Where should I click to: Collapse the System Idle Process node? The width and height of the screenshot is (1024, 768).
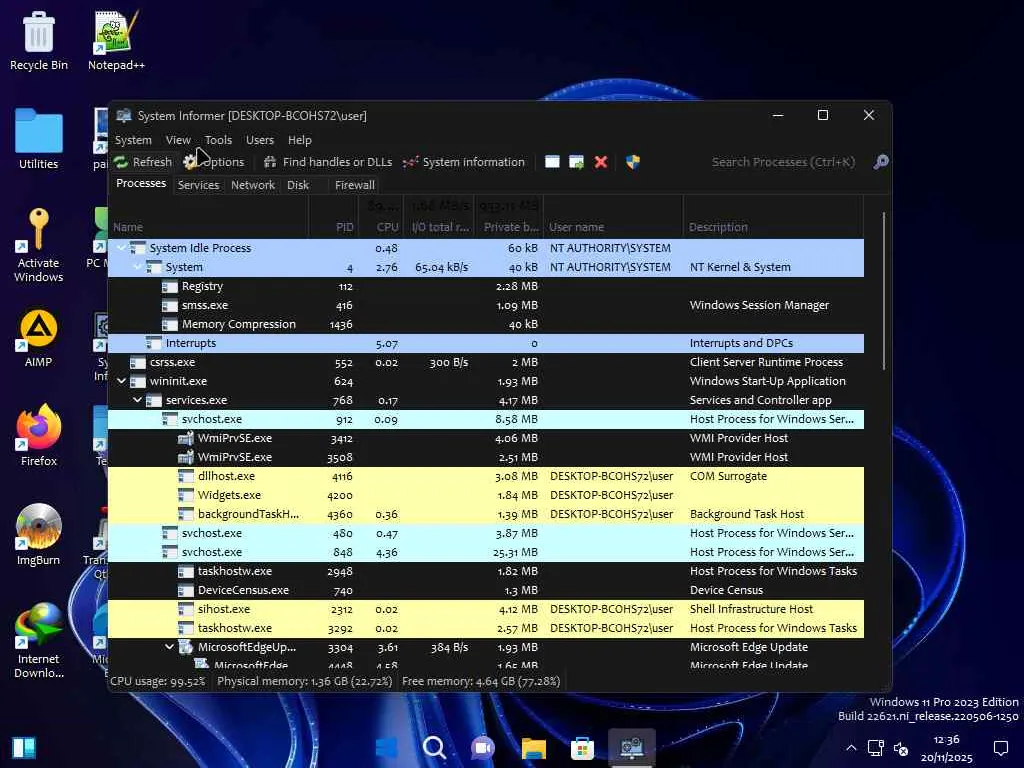click(121, 248)
